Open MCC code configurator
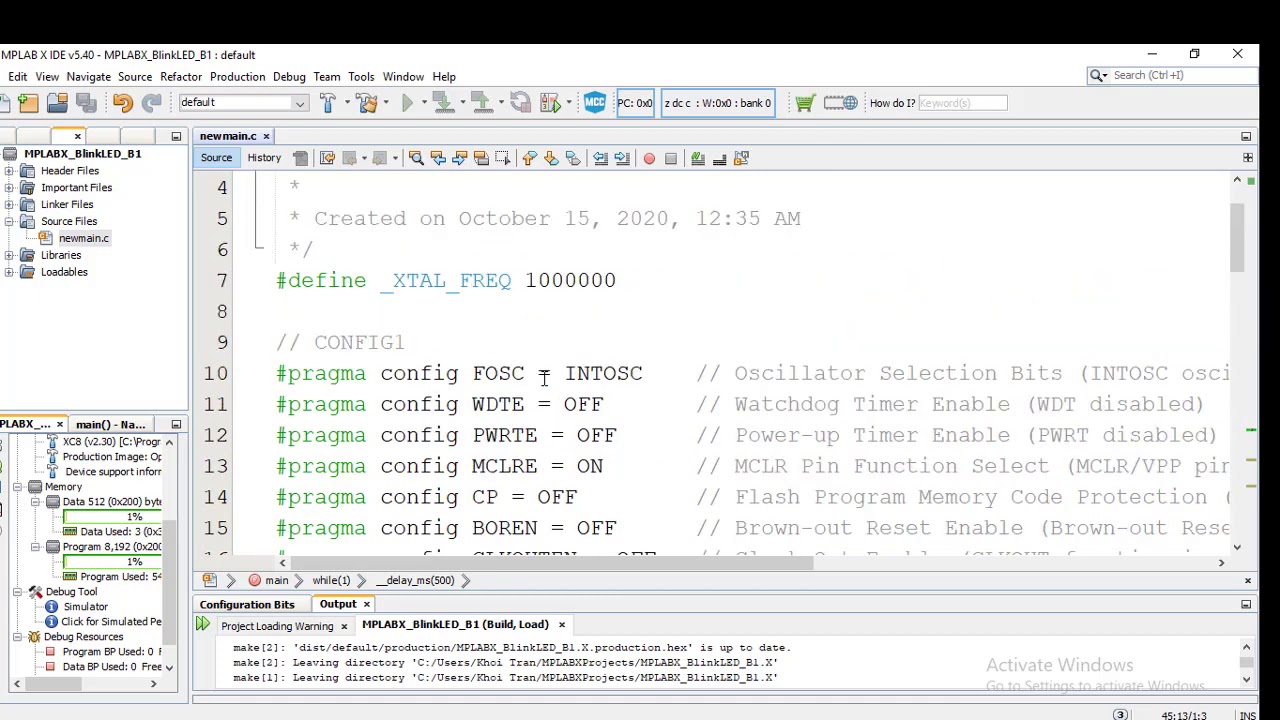Viewport: 1280px width, 720px height. (x=595, y=103)
